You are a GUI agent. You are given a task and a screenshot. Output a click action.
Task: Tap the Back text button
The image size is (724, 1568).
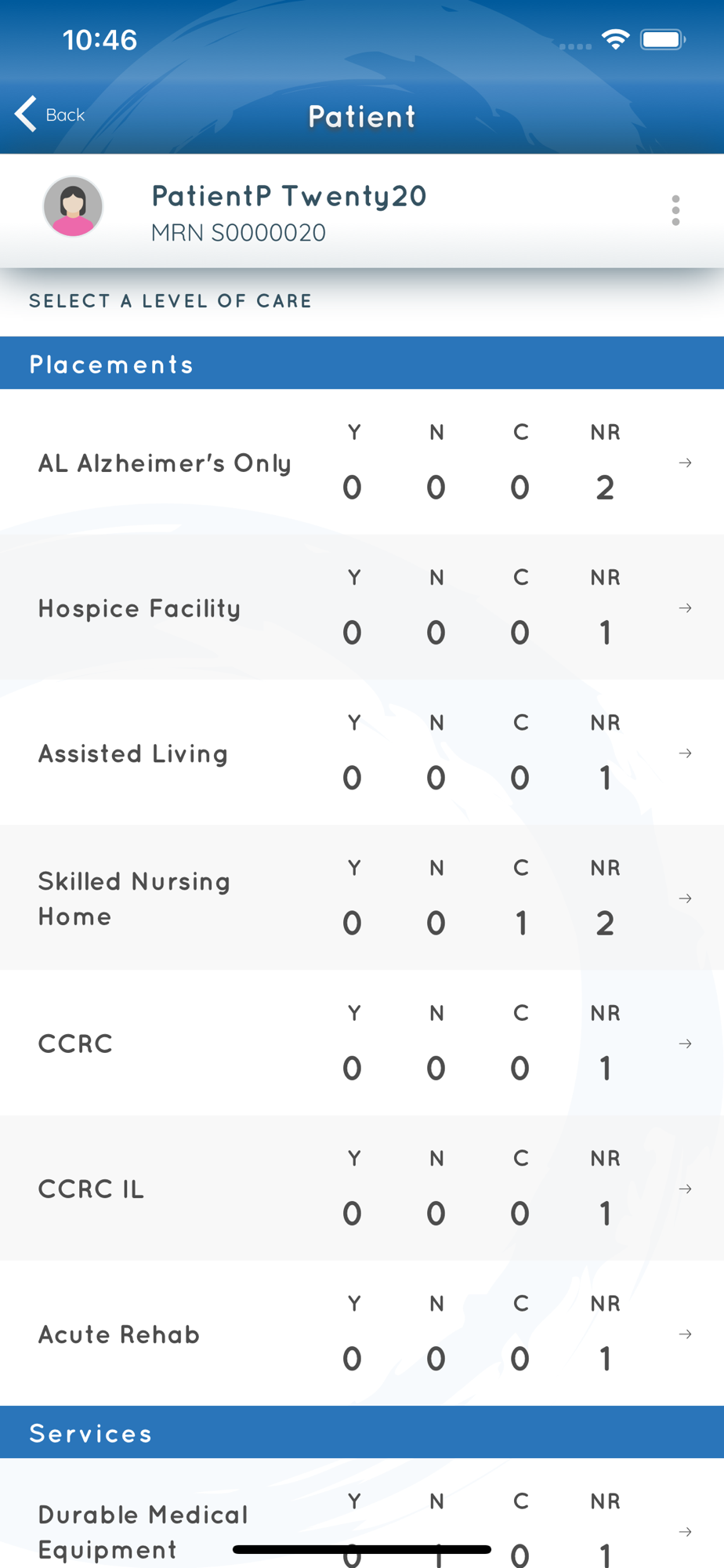point(65,115)
